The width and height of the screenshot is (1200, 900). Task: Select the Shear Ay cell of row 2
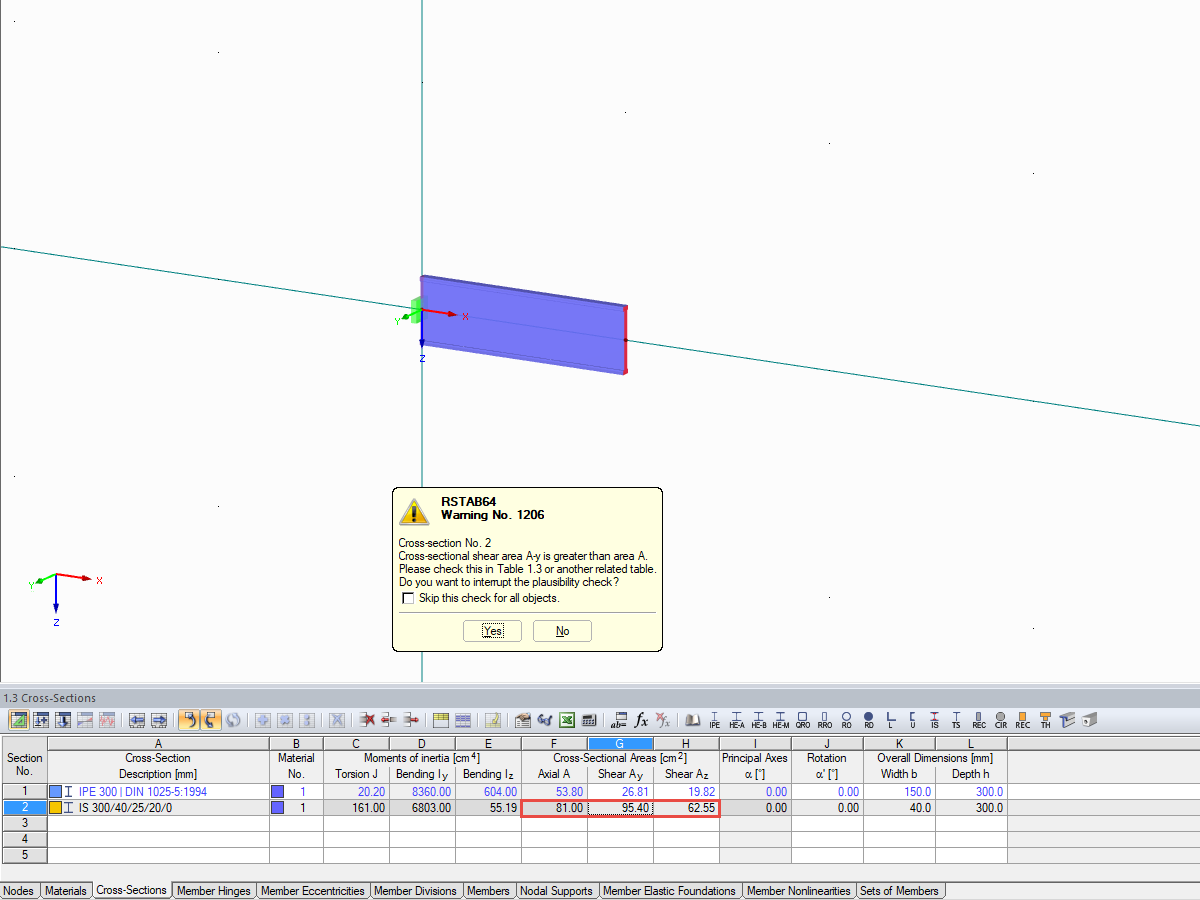pyautogui.click(x=620, y=807)
